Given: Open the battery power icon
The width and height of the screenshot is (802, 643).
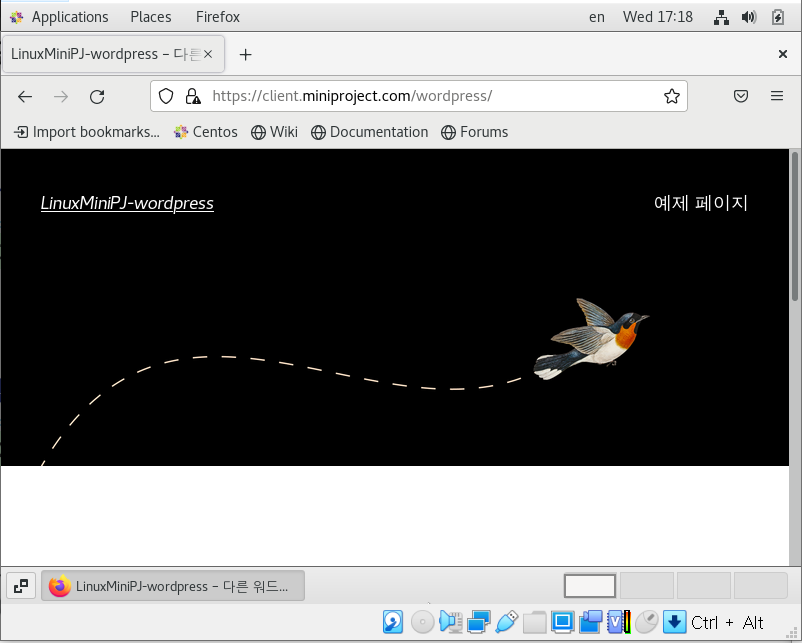Looking at the screenshot, I should click(x=777, y=17).
